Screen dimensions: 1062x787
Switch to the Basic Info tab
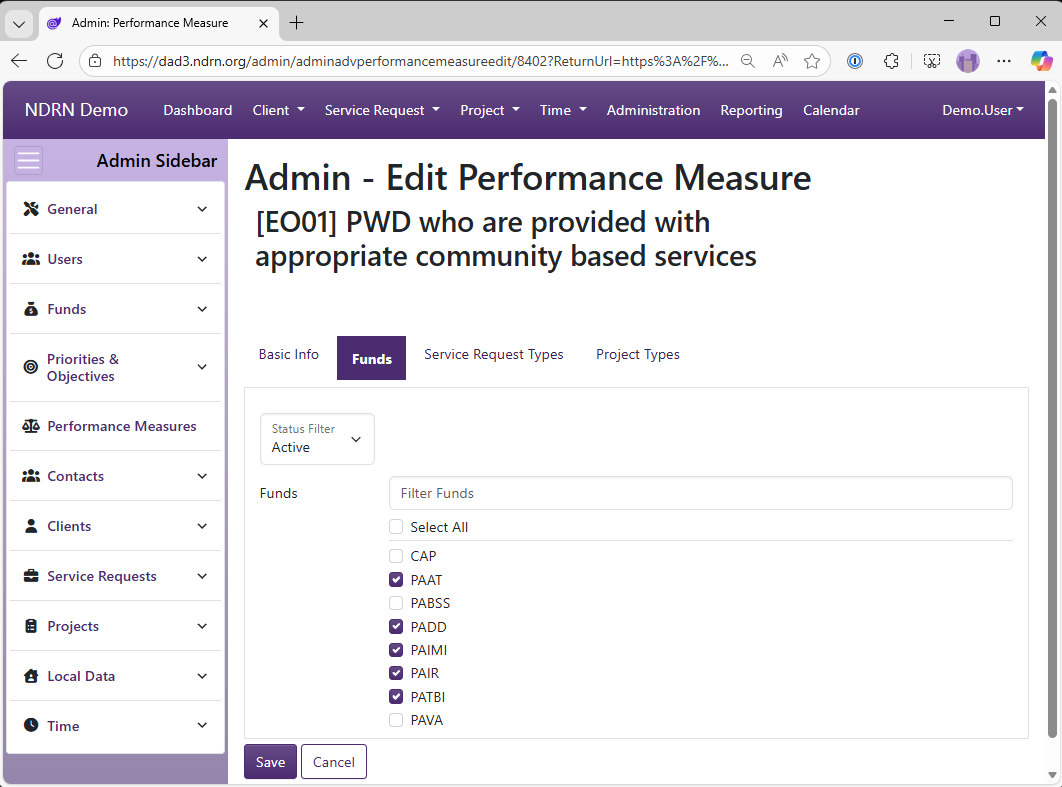coord(289,354)
